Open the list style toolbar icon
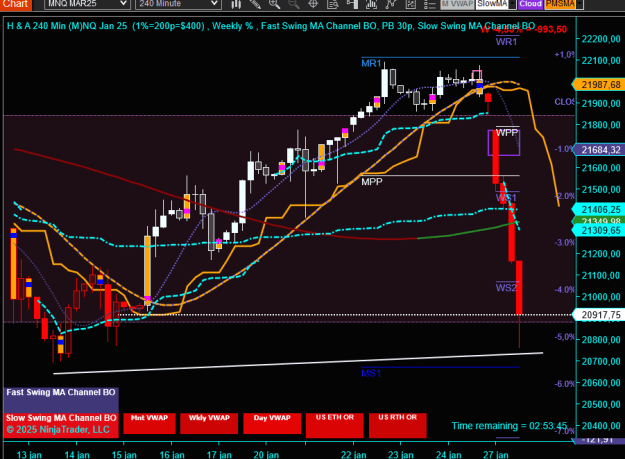Image resolution: width=625 pixels, height=459 pixels. point(429,4)
